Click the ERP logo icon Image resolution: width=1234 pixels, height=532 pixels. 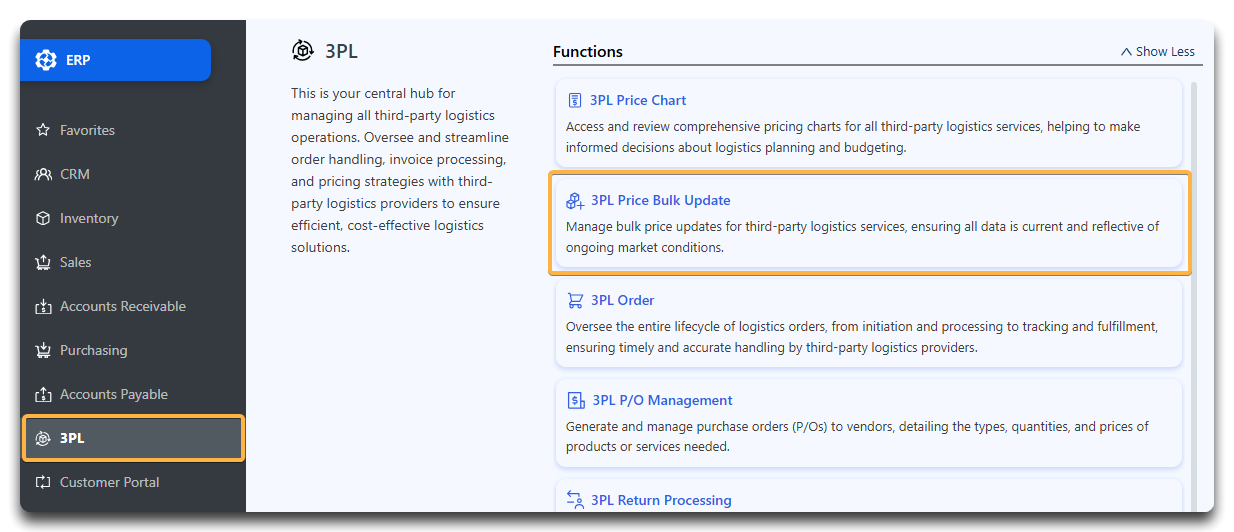pos(46,60)
